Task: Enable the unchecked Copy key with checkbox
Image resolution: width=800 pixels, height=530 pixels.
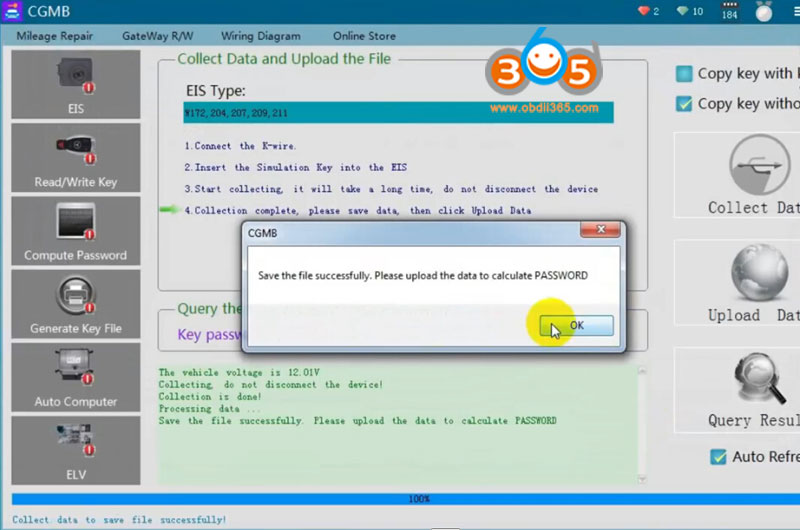Action: click(x=684, y=73)
